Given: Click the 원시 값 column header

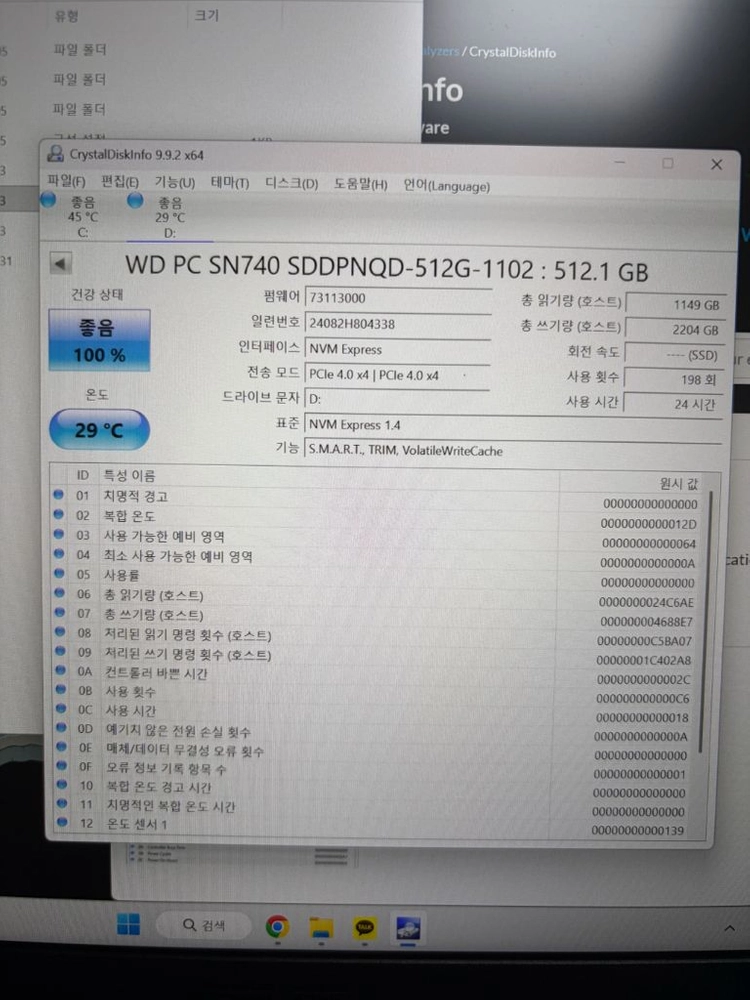Looking at the screenshot, I should [x=679, y=484].
